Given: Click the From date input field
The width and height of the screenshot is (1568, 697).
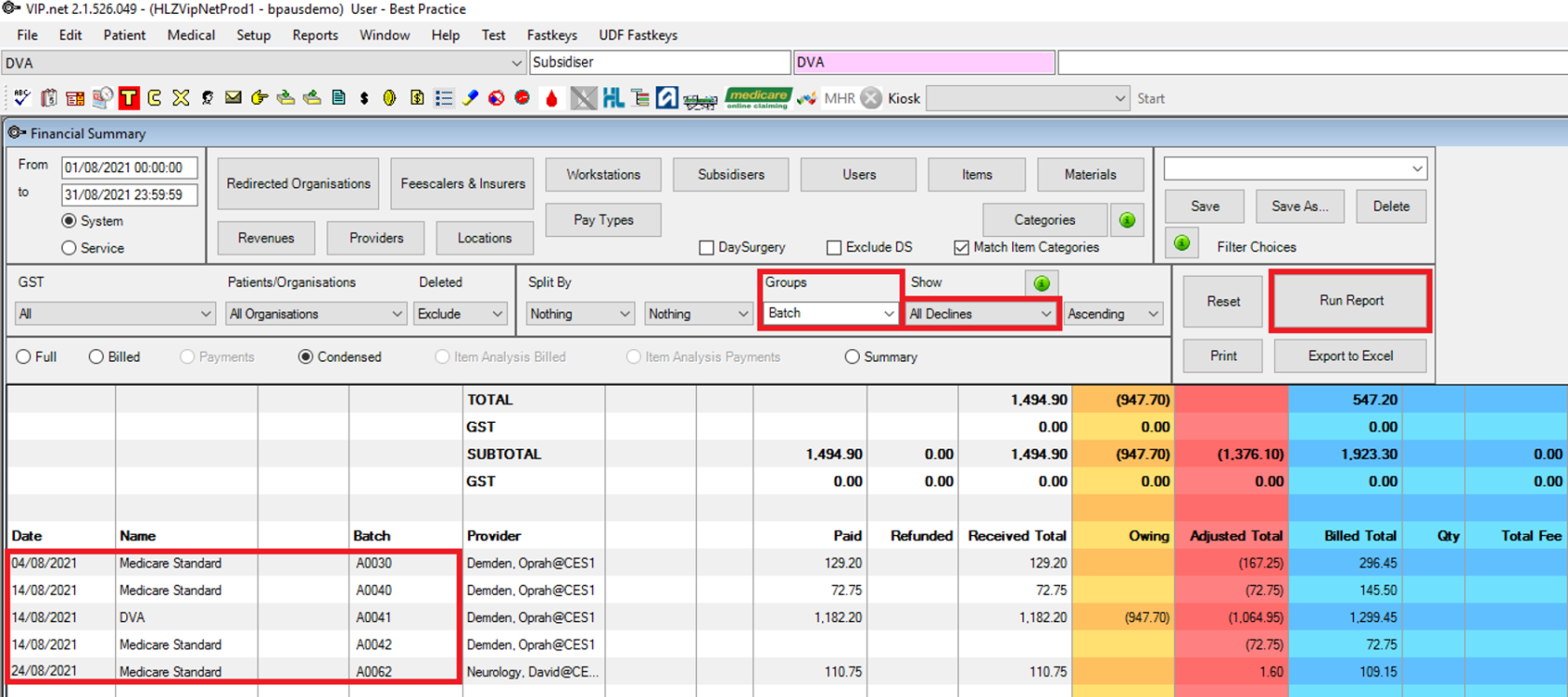Looking at the screenshot, I should (x=129, y=167).
